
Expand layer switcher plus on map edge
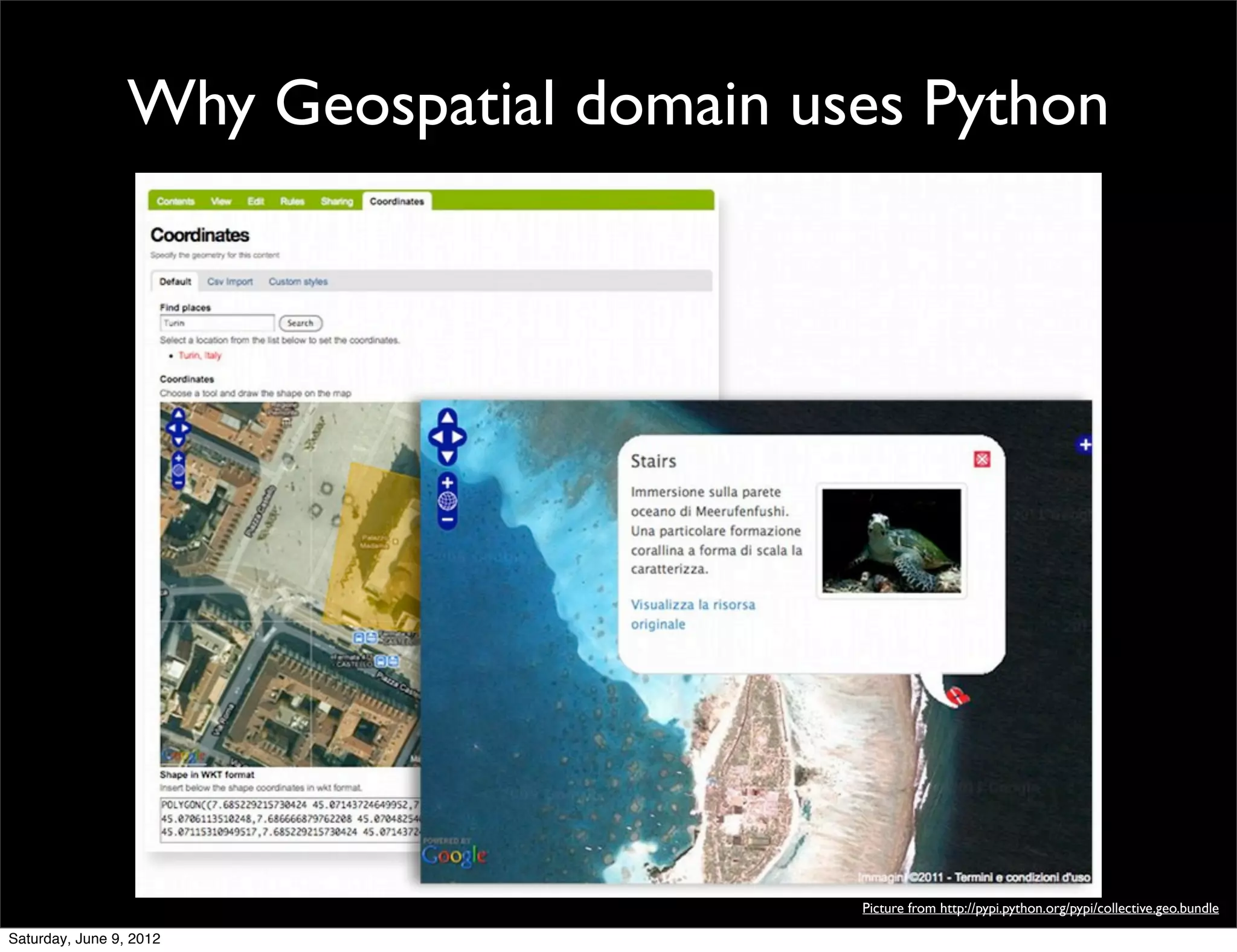[1085, 445]
